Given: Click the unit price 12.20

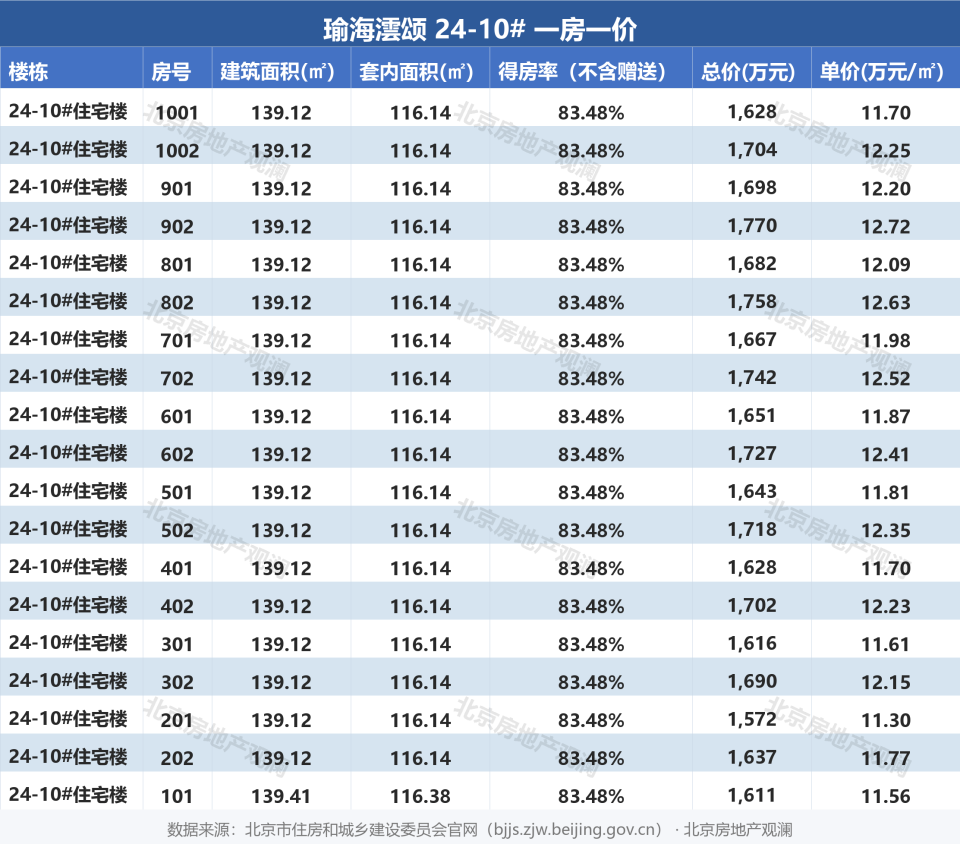Looking at the screenshot, I should 886,189.
